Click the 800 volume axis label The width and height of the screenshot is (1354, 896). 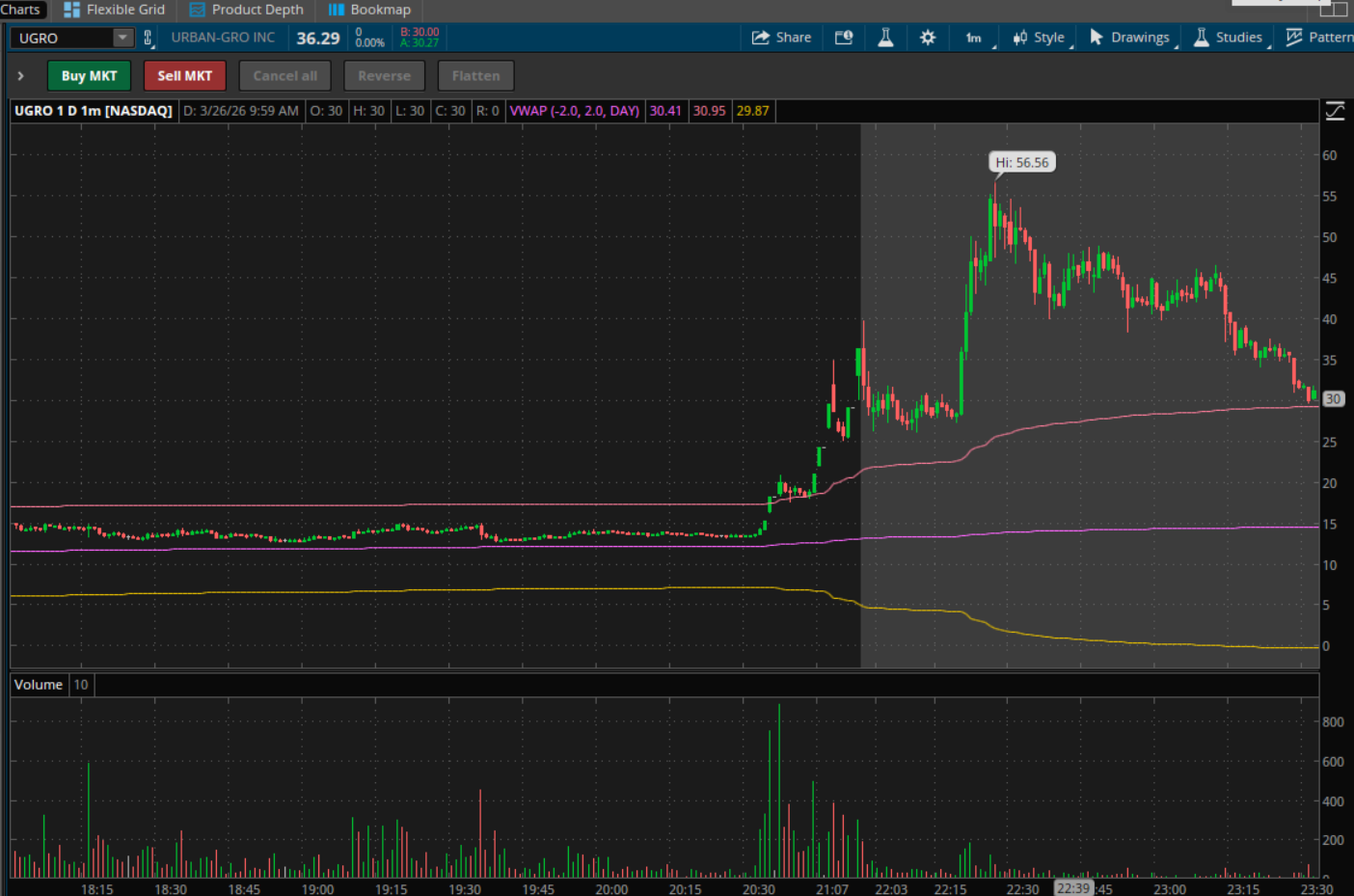point(1333,721)
